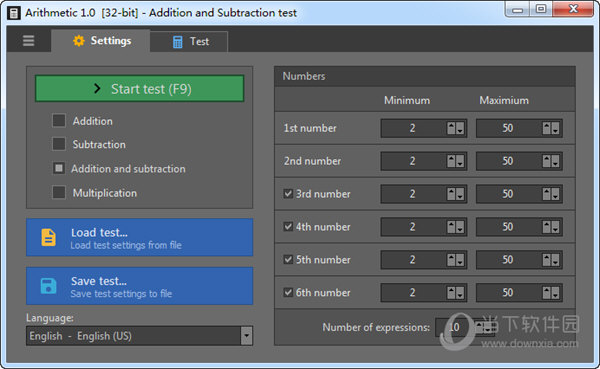Increase 3rd number minimum with up arrow
The width and height of the screenshot is (600, 369).
tap(452, 194)
